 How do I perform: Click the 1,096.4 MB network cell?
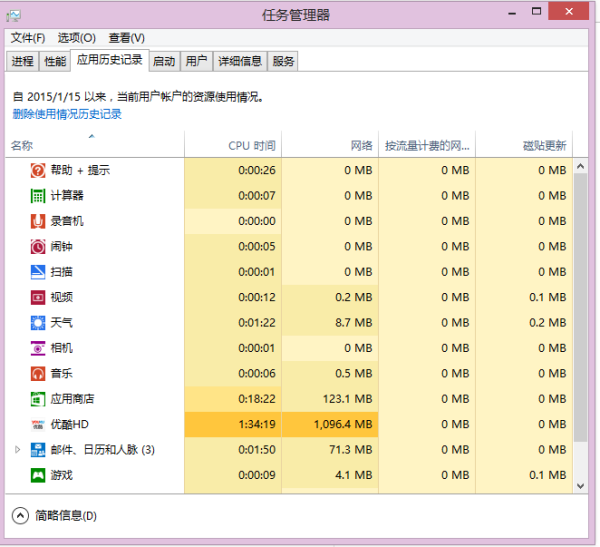pos(330,425)
